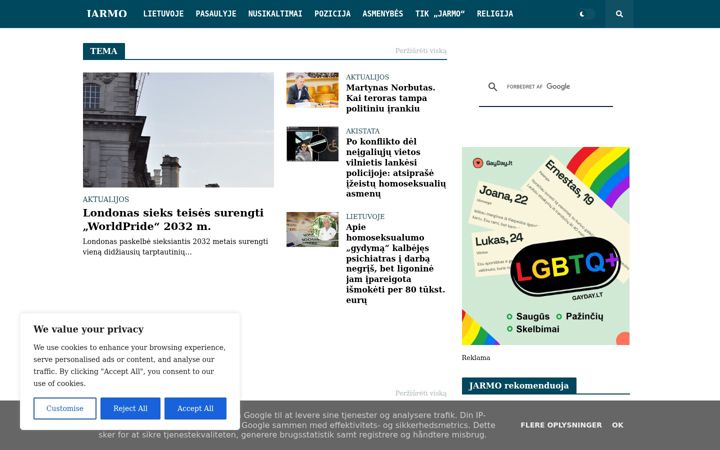Select 'JARMO rekomenduoja' section heading
This screenshot has width=720, height=450.
[519, 386]
